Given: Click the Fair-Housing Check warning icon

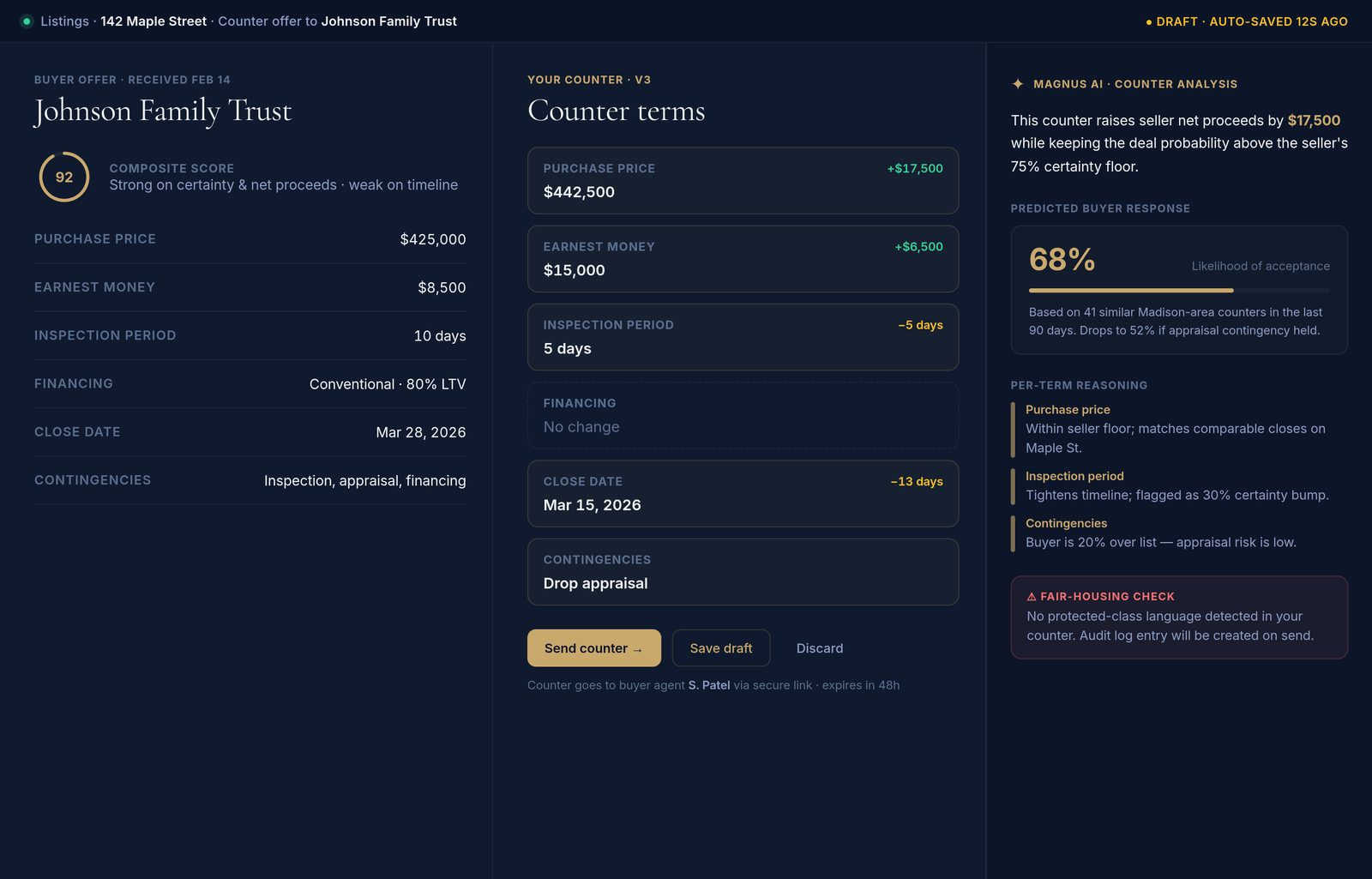Looking at the screenshot, I should point(1032,596).
